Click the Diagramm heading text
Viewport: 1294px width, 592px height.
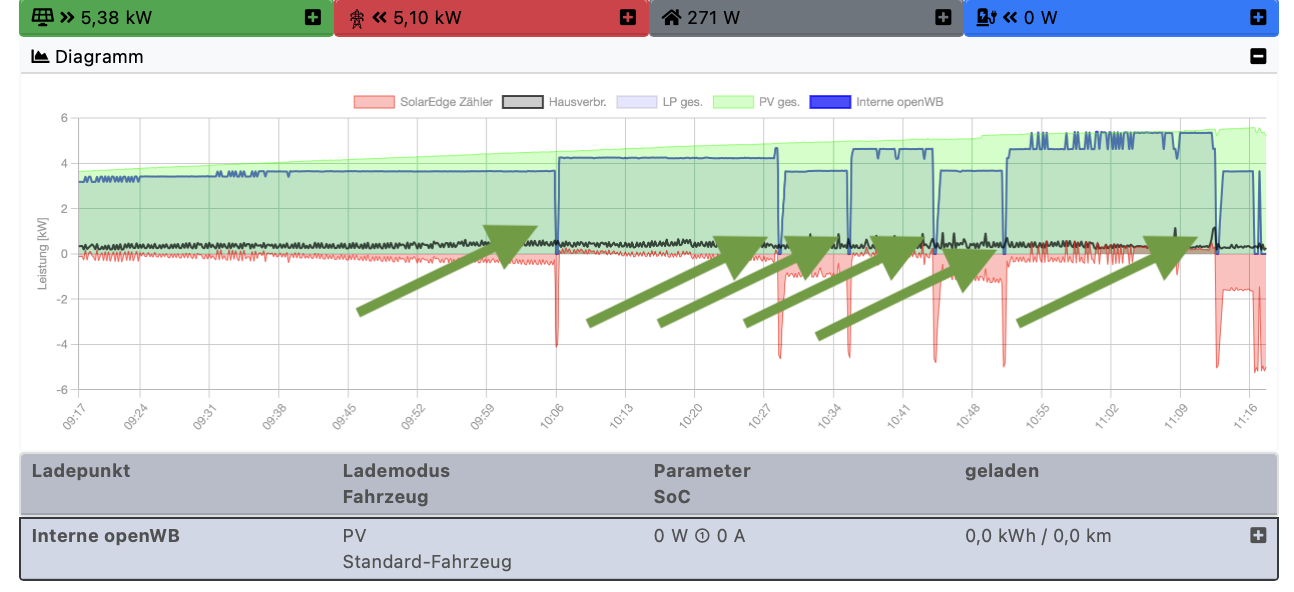[99, 57]
